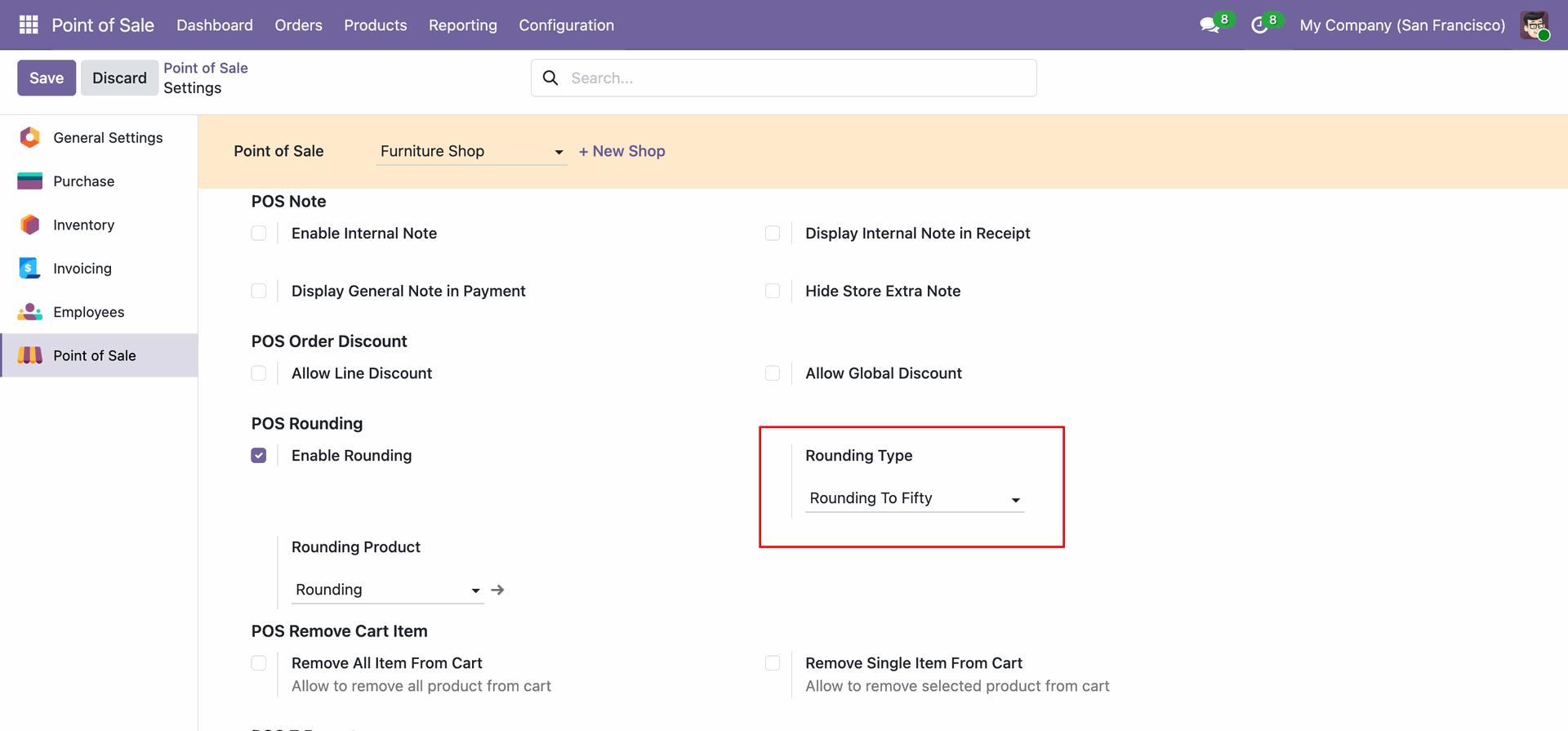Check Display General Note in Payment

pyautogui.click(x=259, y=291)
